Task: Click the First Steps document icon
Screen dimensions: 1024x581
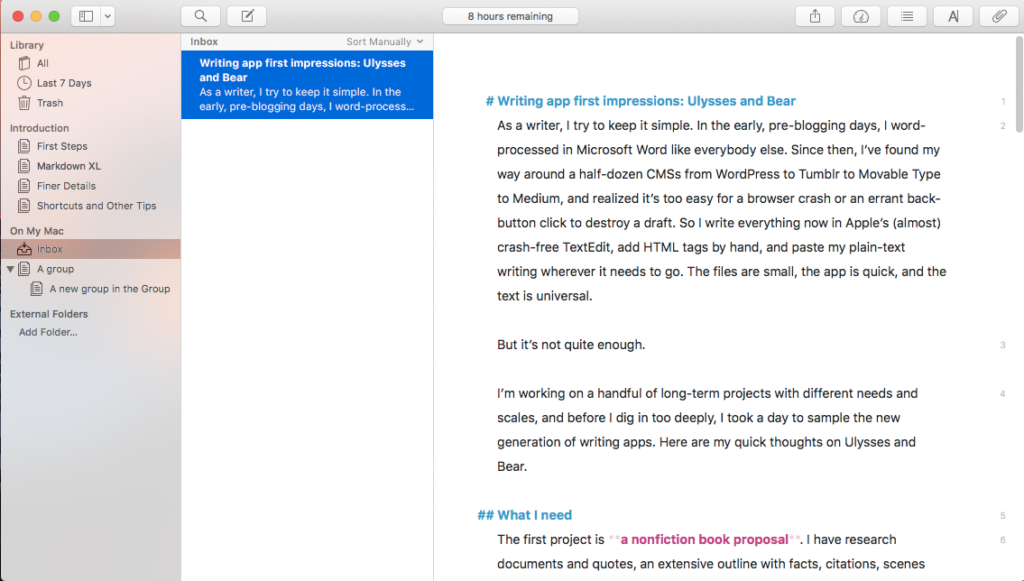Action: (24, 146)
